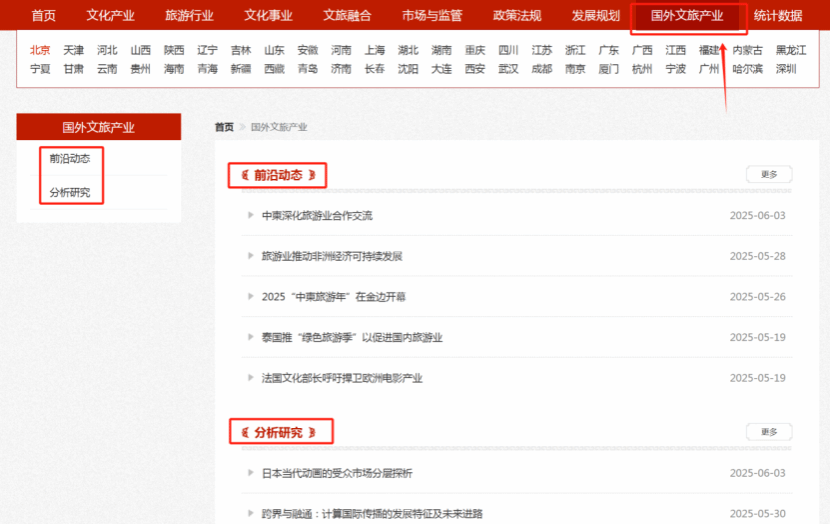The width and height of the screenshot is (830, 524).
Task: Click 文旅融合 in the navigation bar
Action: 348,15
